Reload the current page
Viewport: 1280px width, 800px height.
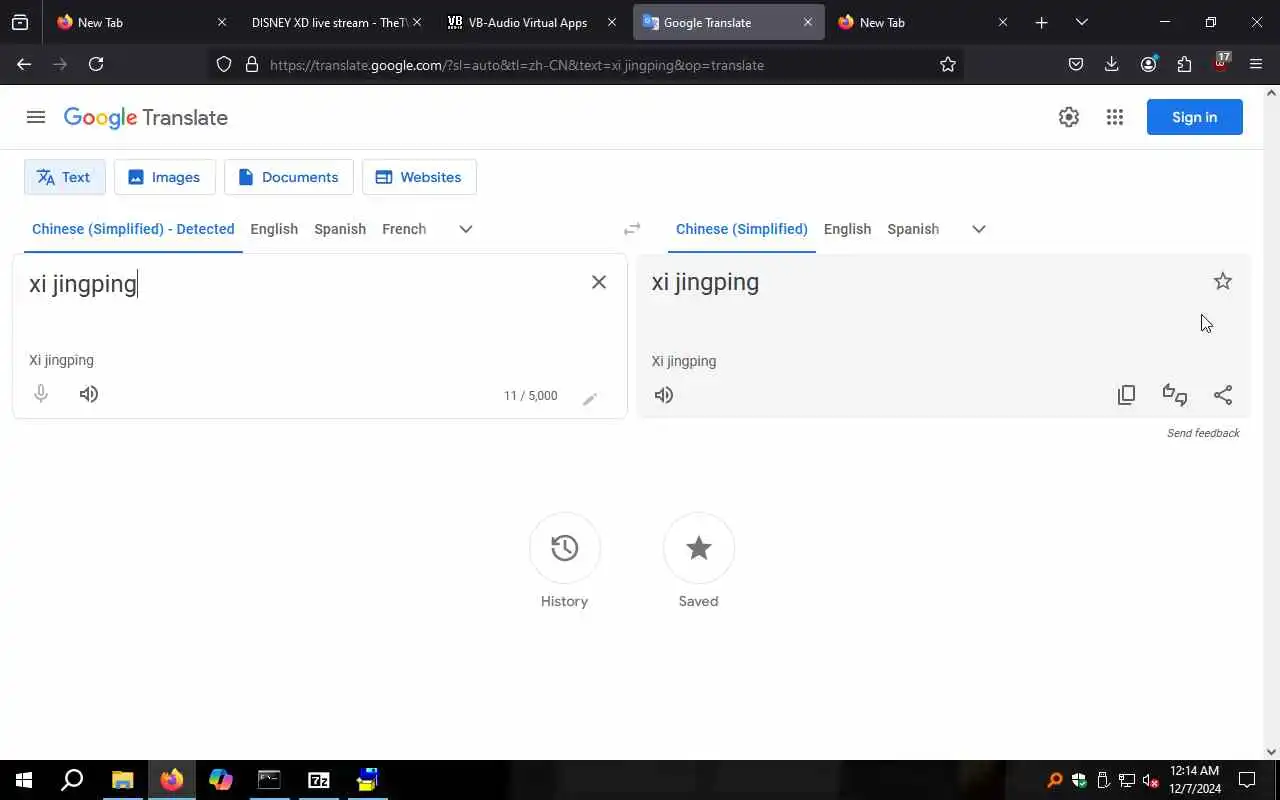coord(96,64)
